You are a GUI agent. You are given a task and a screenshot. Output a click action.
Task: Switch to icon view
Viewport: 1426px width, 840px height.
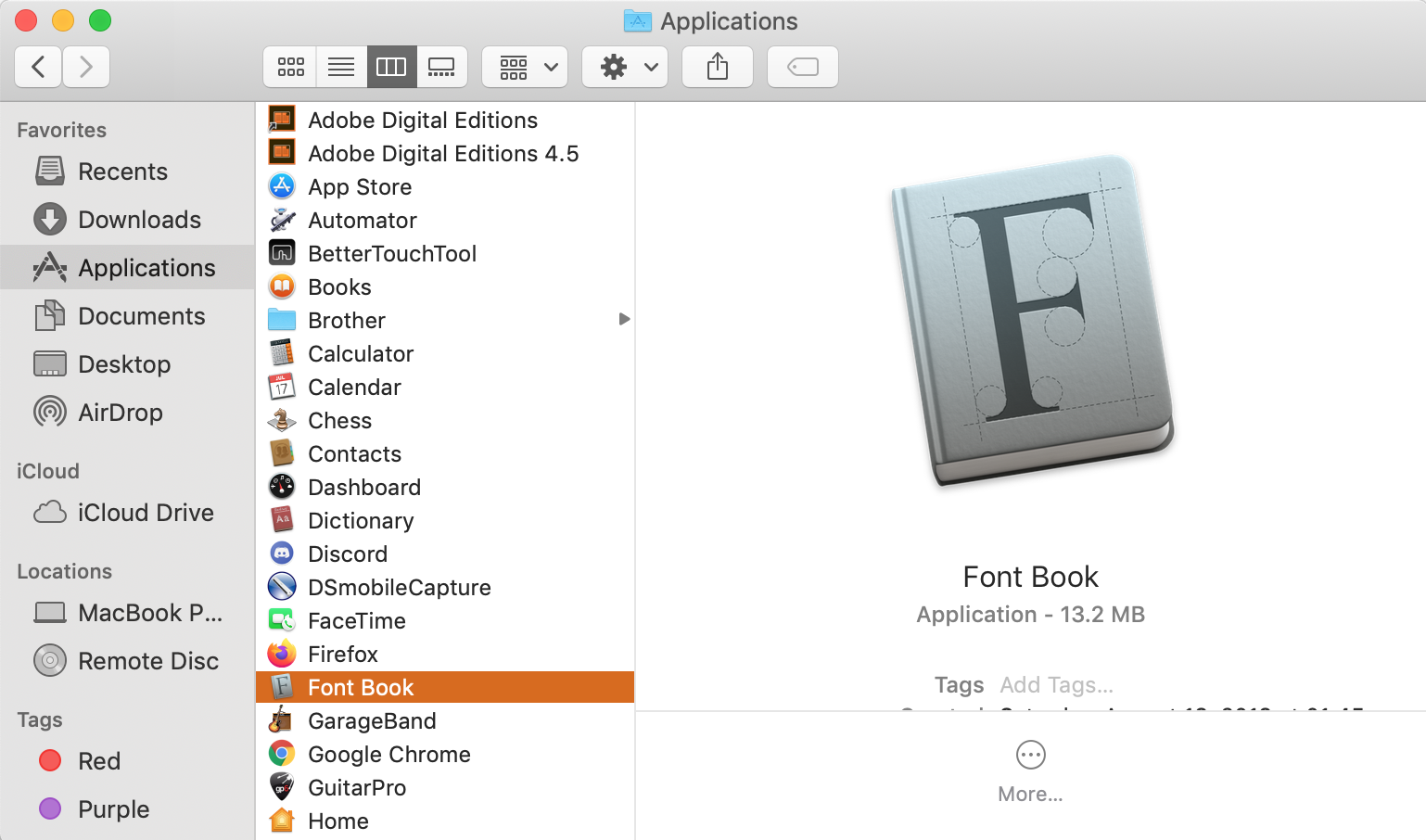click(290, 67)
